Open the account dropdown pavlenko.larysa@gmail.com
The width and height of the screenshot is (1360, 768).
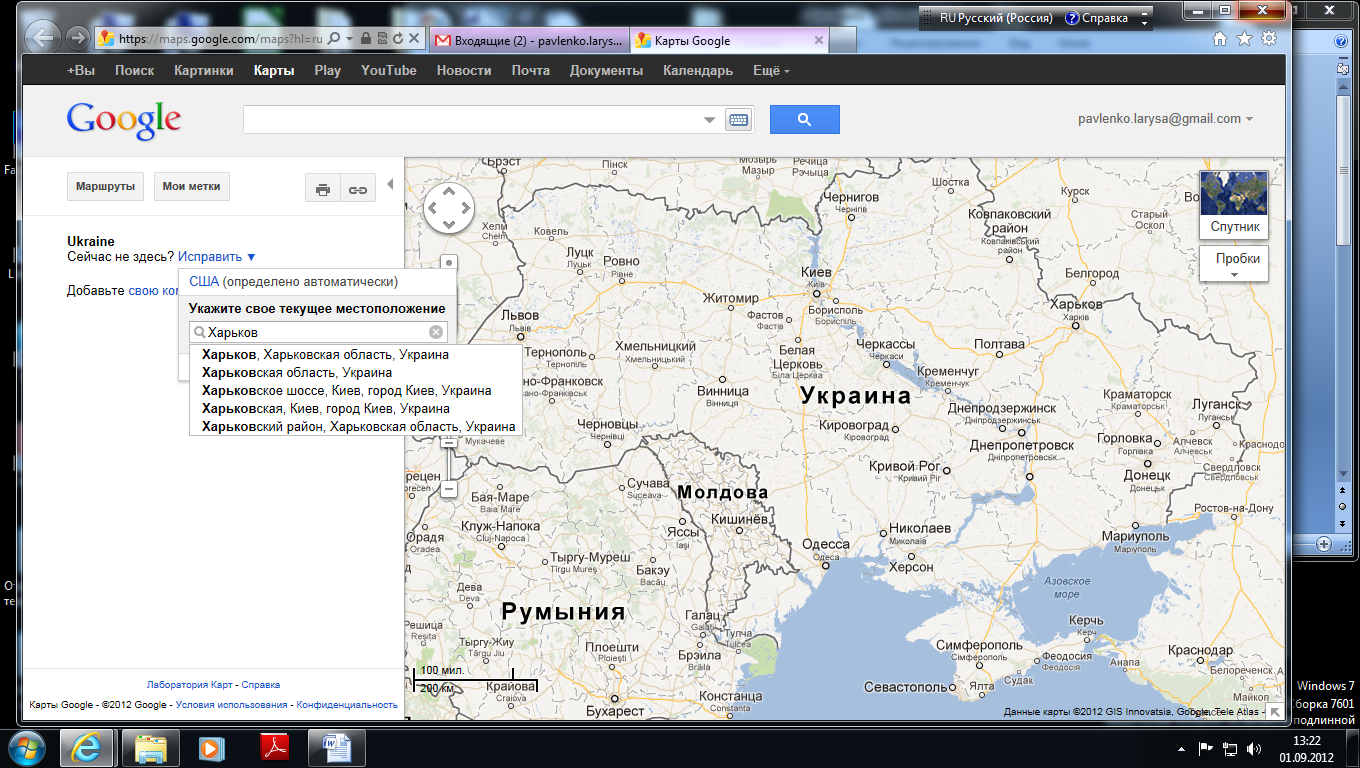[x=1165, y=119]
